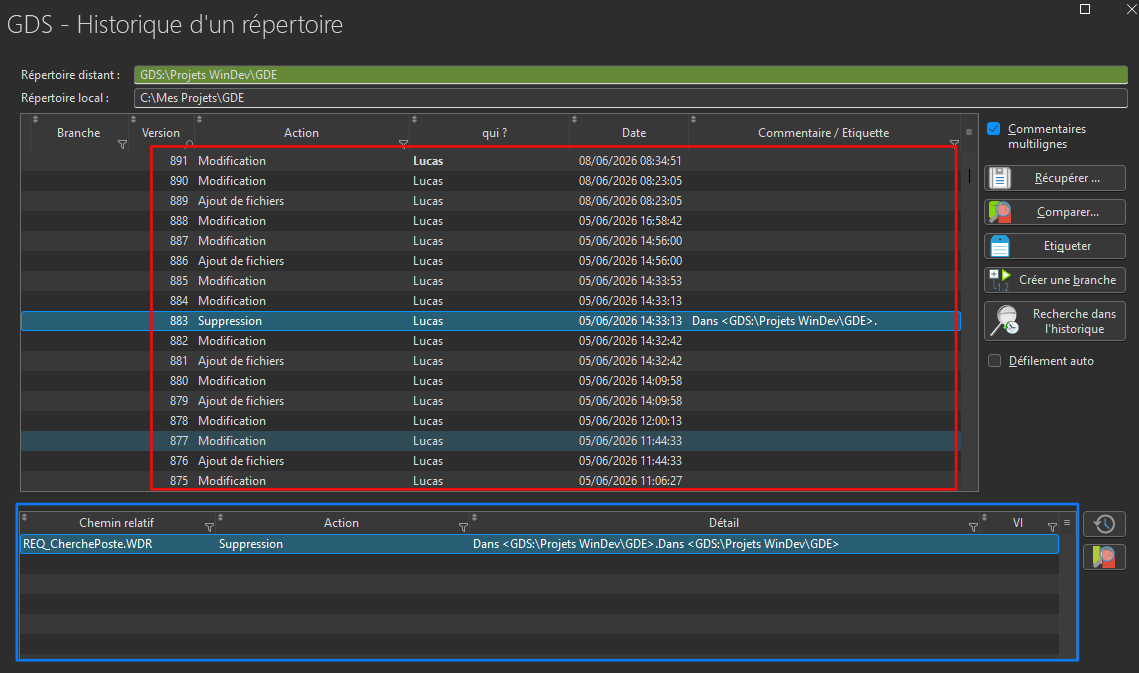Enable Défilement auto checkbox
The image size is (1139, 673).
(x=994, y=360)
